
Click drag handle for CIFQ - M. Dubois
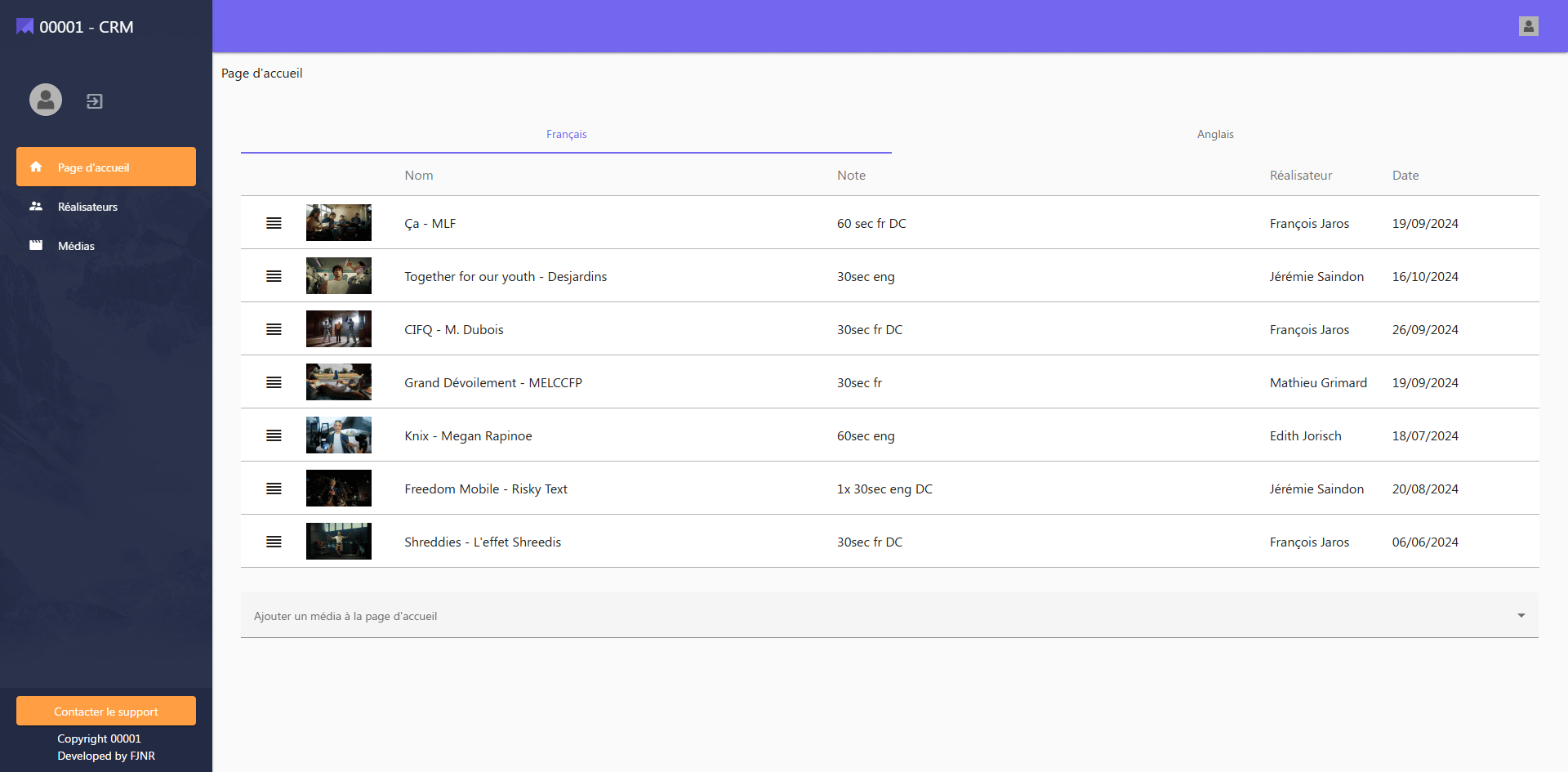274,329
